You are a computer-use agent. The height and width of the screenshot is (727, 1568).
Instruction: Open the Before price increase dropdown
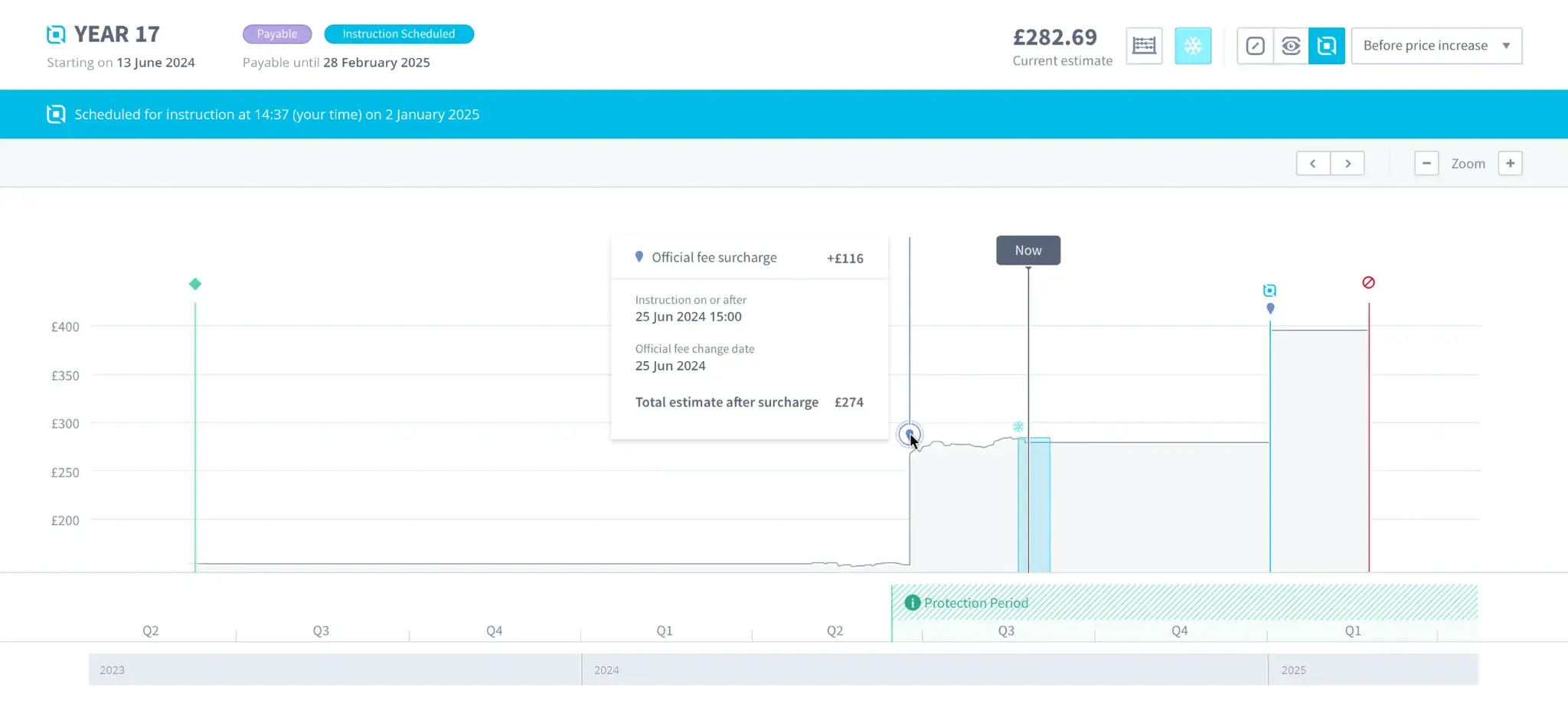tap(1436, 46)
